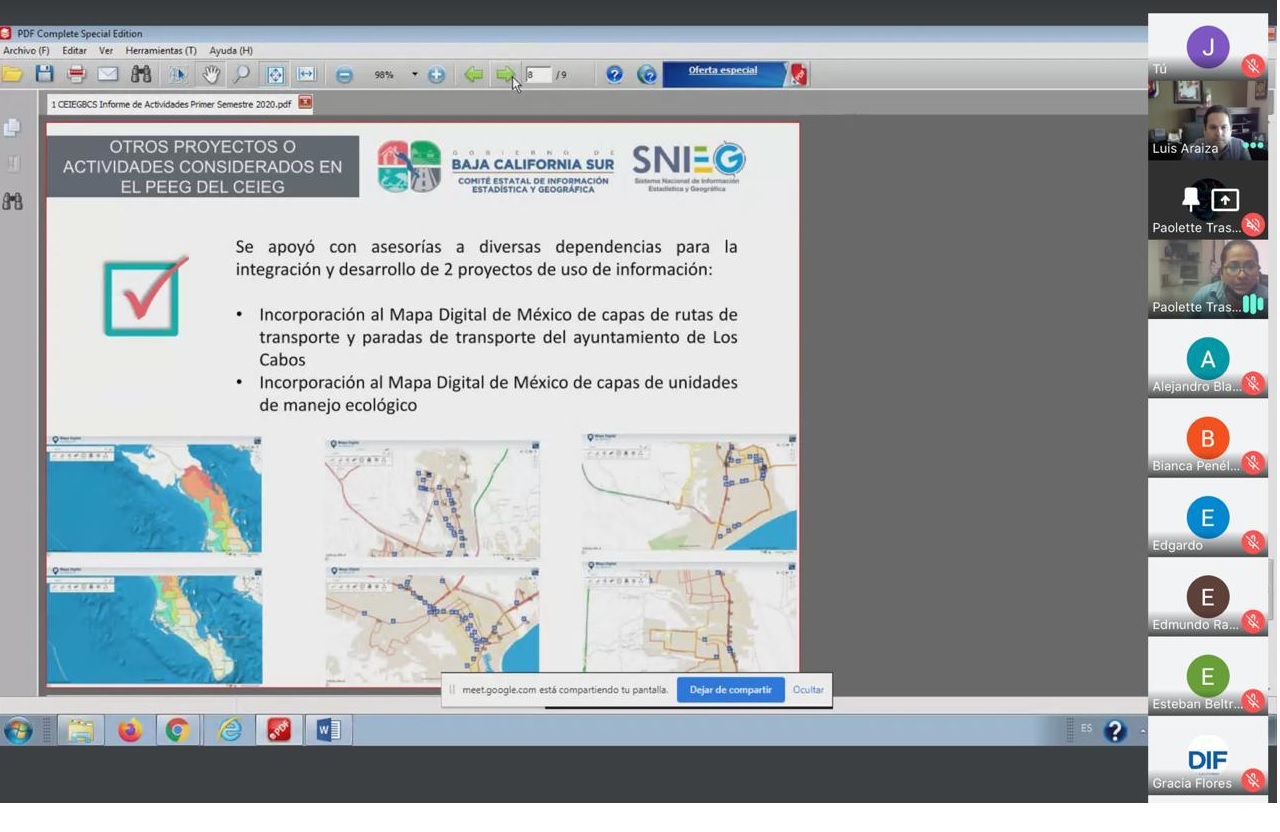Select the Hand pan tool
Screen dimensions: 1280x832
(x=210, y=74)
